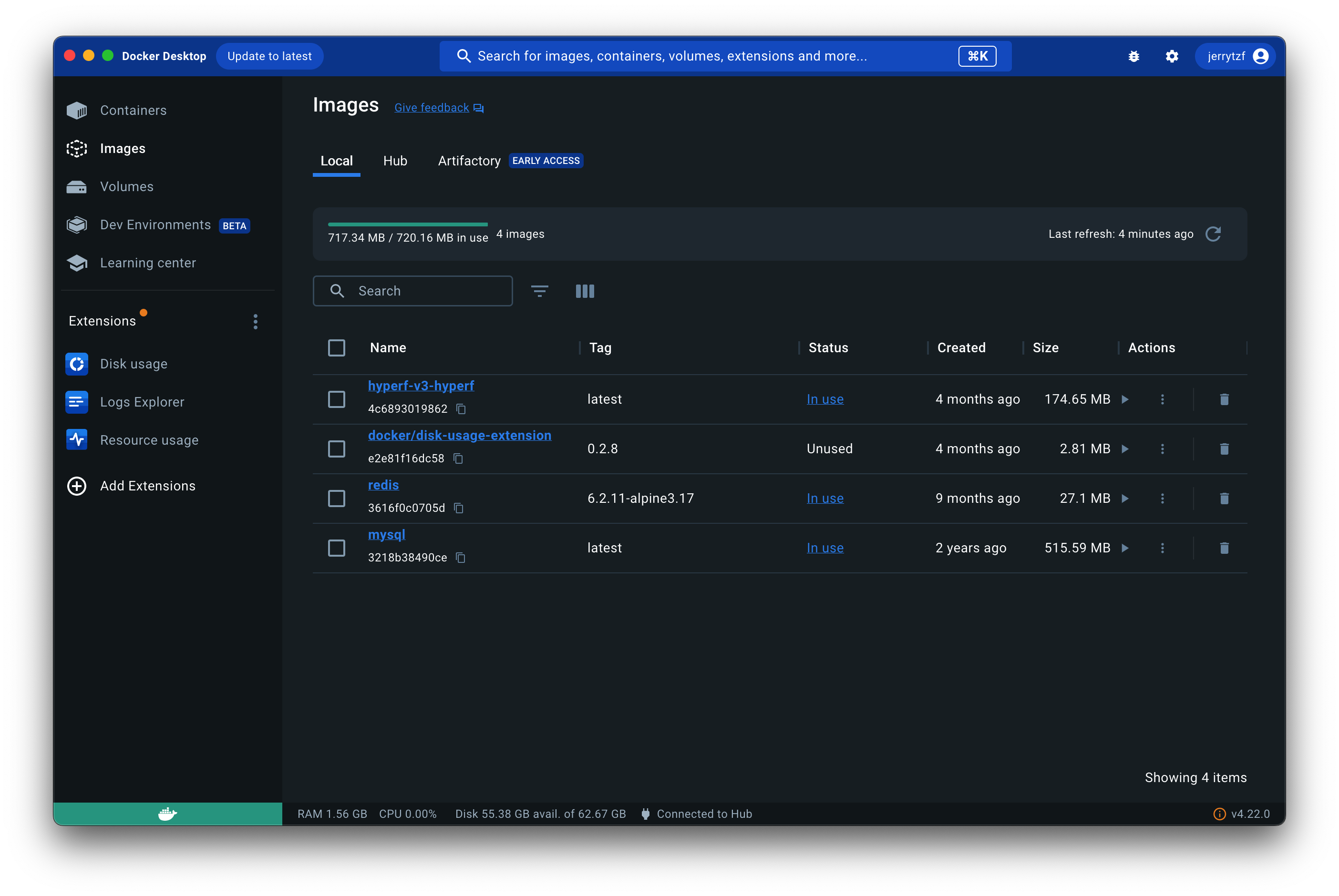Check the redis row checkbox

336,499
